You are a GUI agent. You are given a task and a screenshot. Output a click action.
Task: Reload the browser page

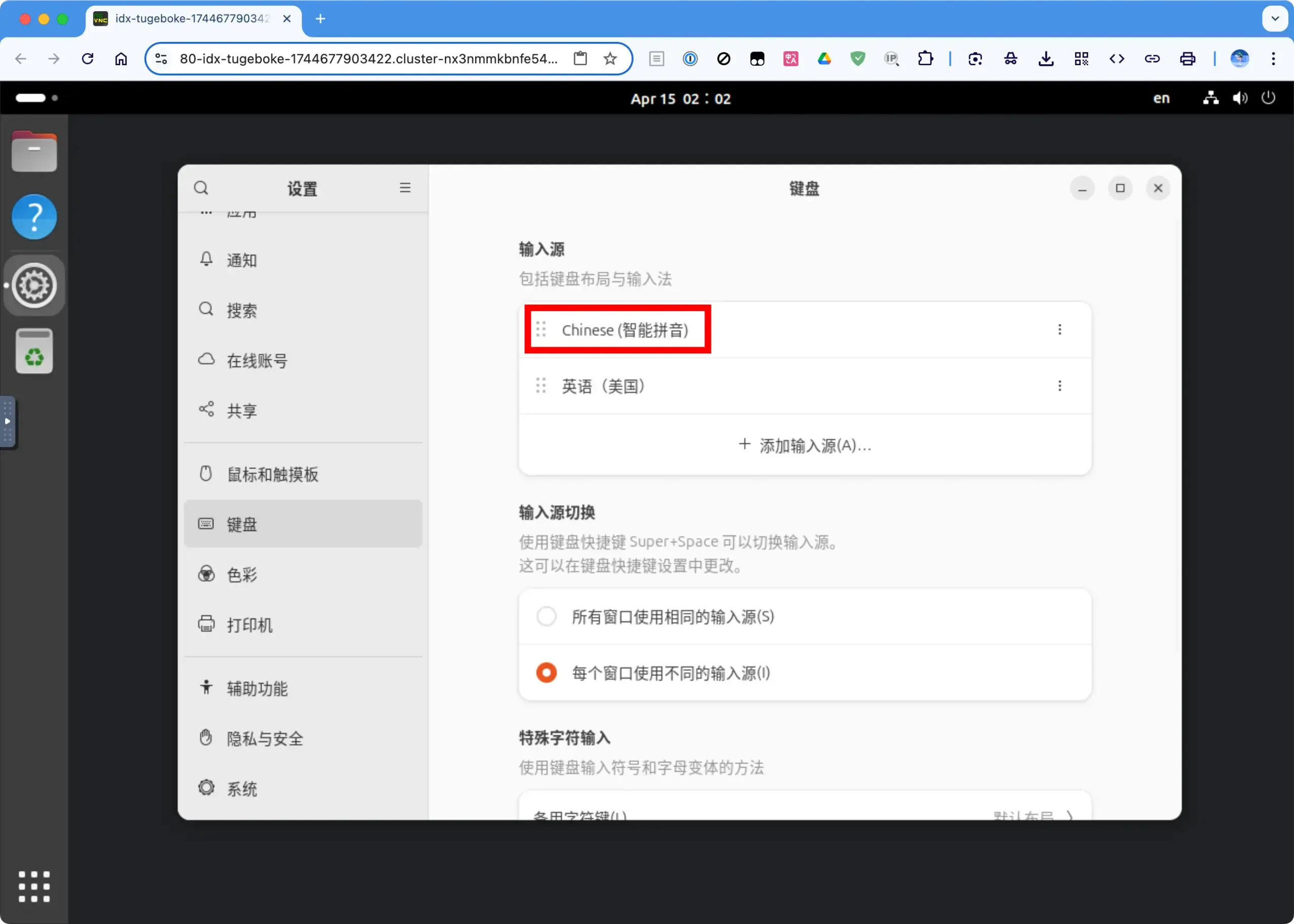tap(87, 59)
